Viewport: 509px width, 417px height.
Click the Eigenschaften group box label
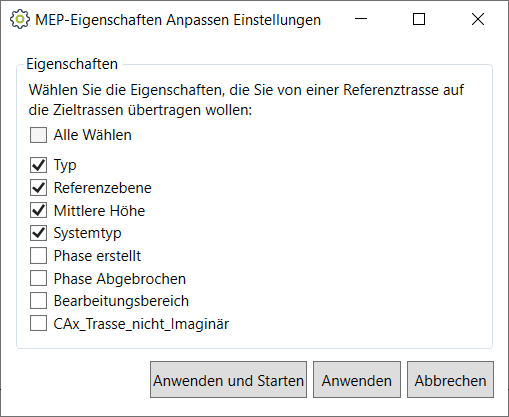tap(72, 64)
